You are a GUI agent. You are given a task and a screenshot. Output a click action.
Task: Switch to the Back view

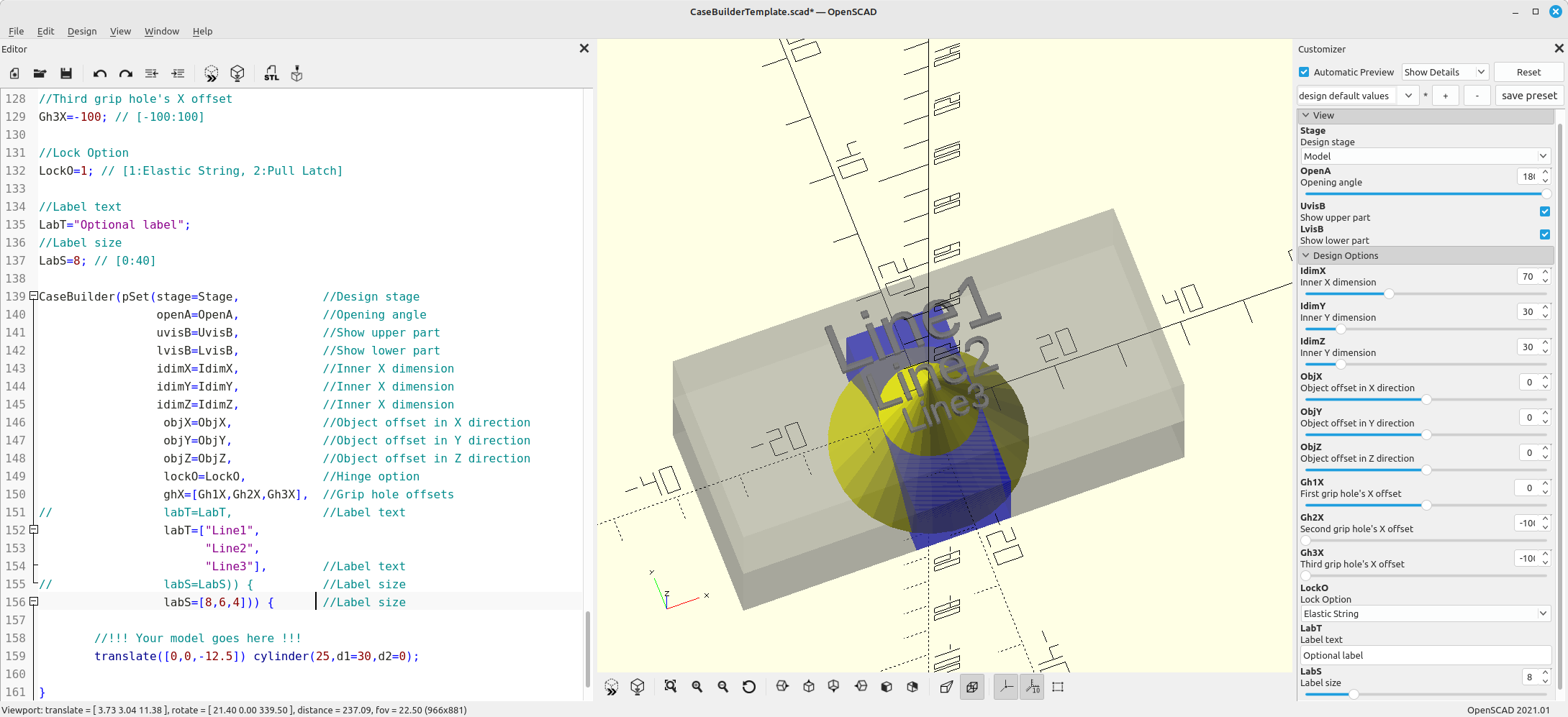click(912, 687)
